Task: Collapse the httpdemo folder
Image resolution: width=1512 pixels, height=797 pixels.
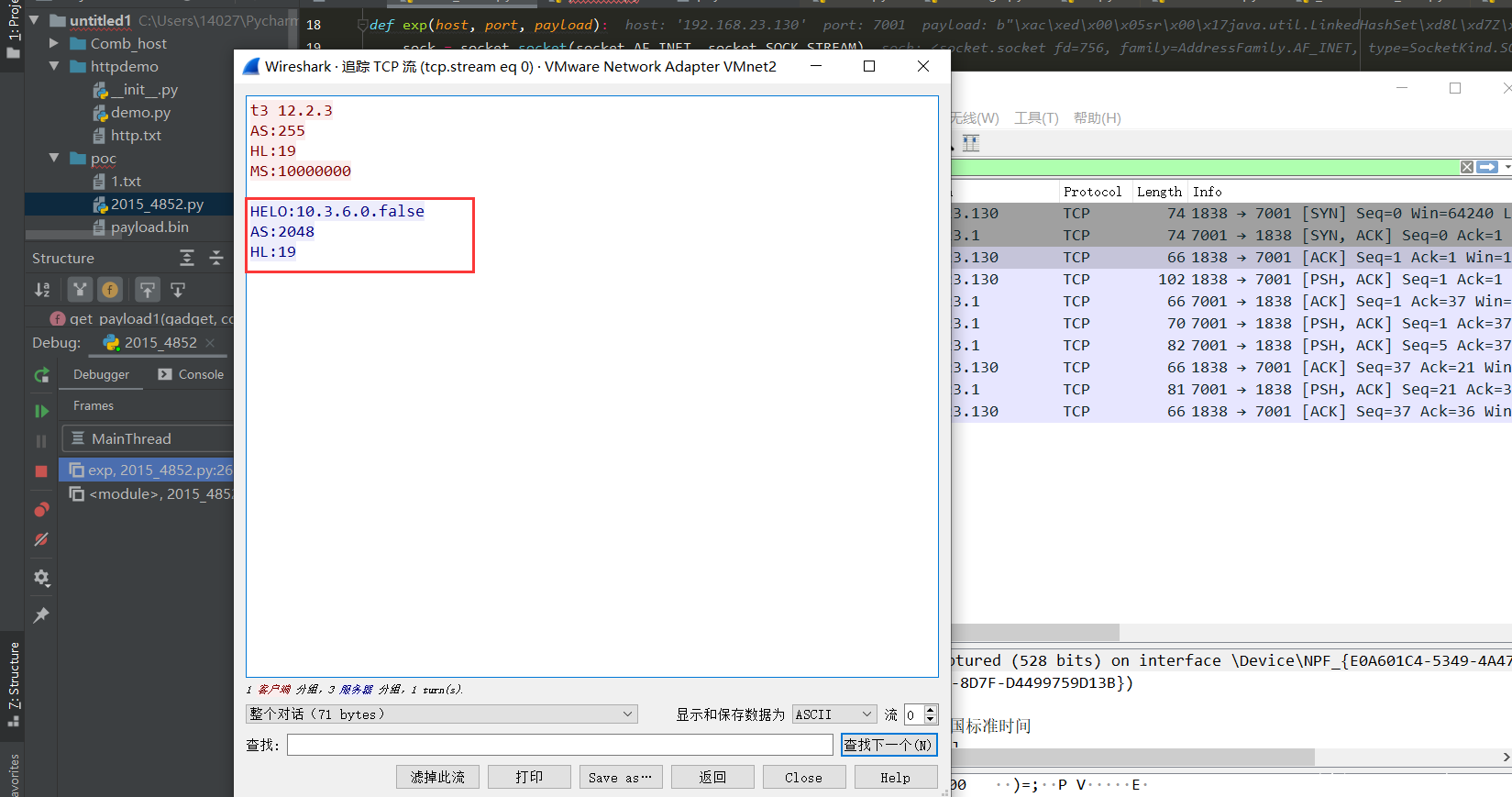Action: click(54, 66)
